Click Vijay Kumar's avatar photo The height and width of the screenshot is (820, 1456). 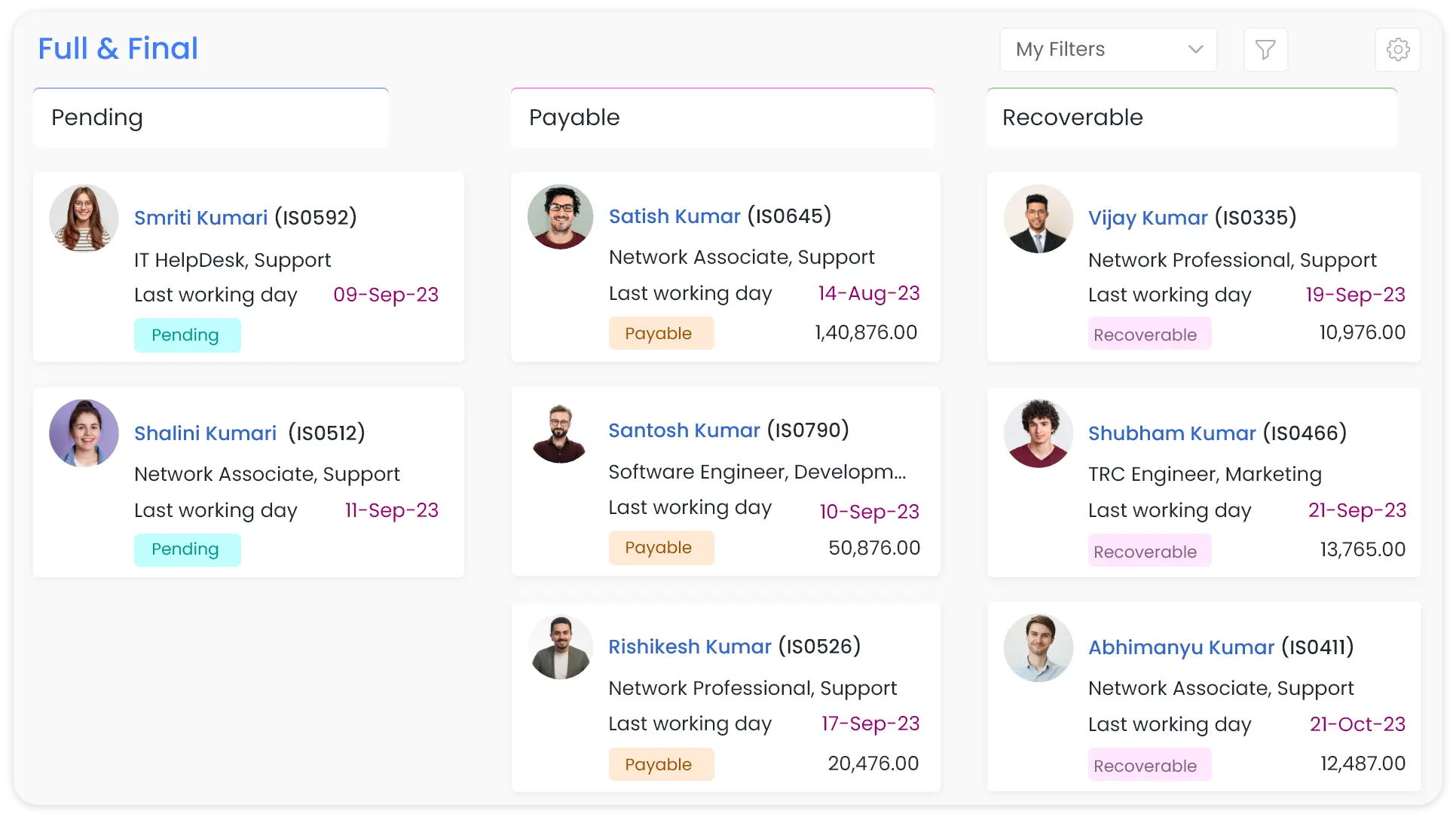[1038, 219]
